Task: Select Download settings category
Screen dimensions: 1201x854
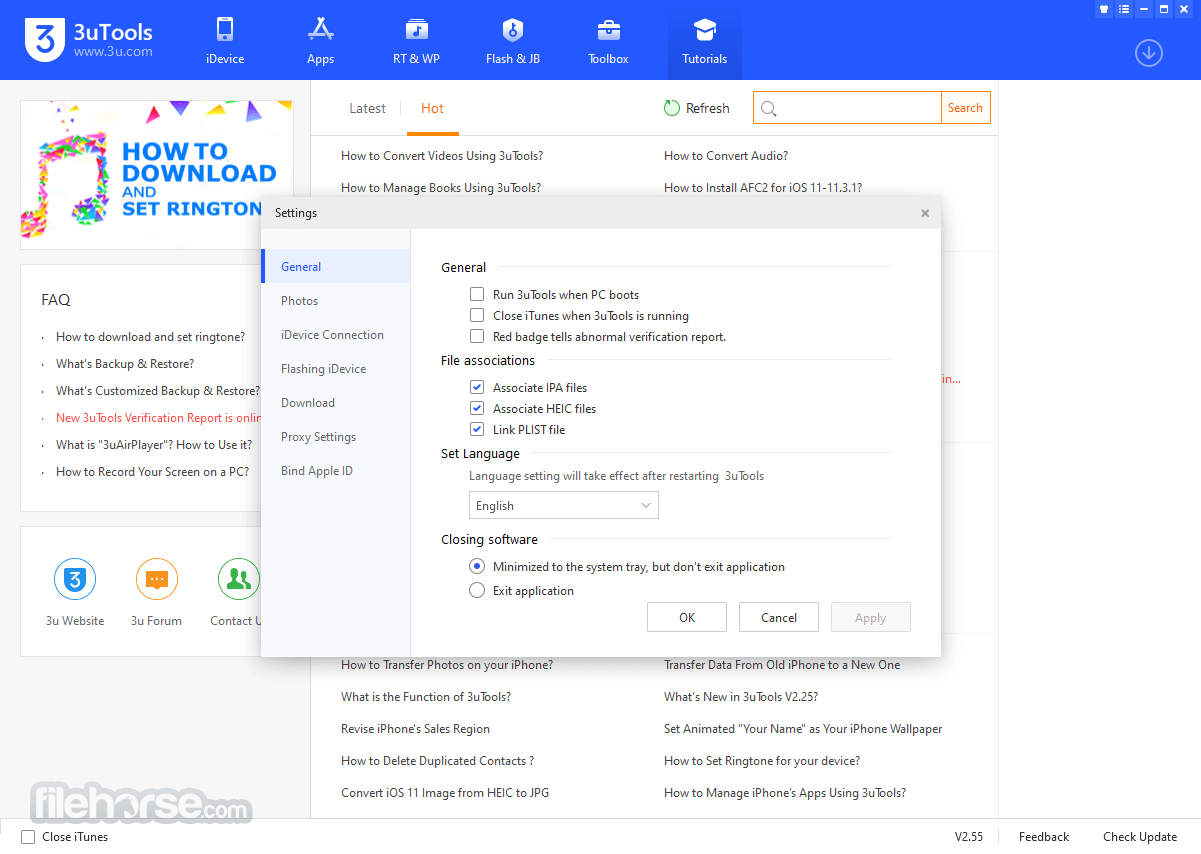Action: 336,403
